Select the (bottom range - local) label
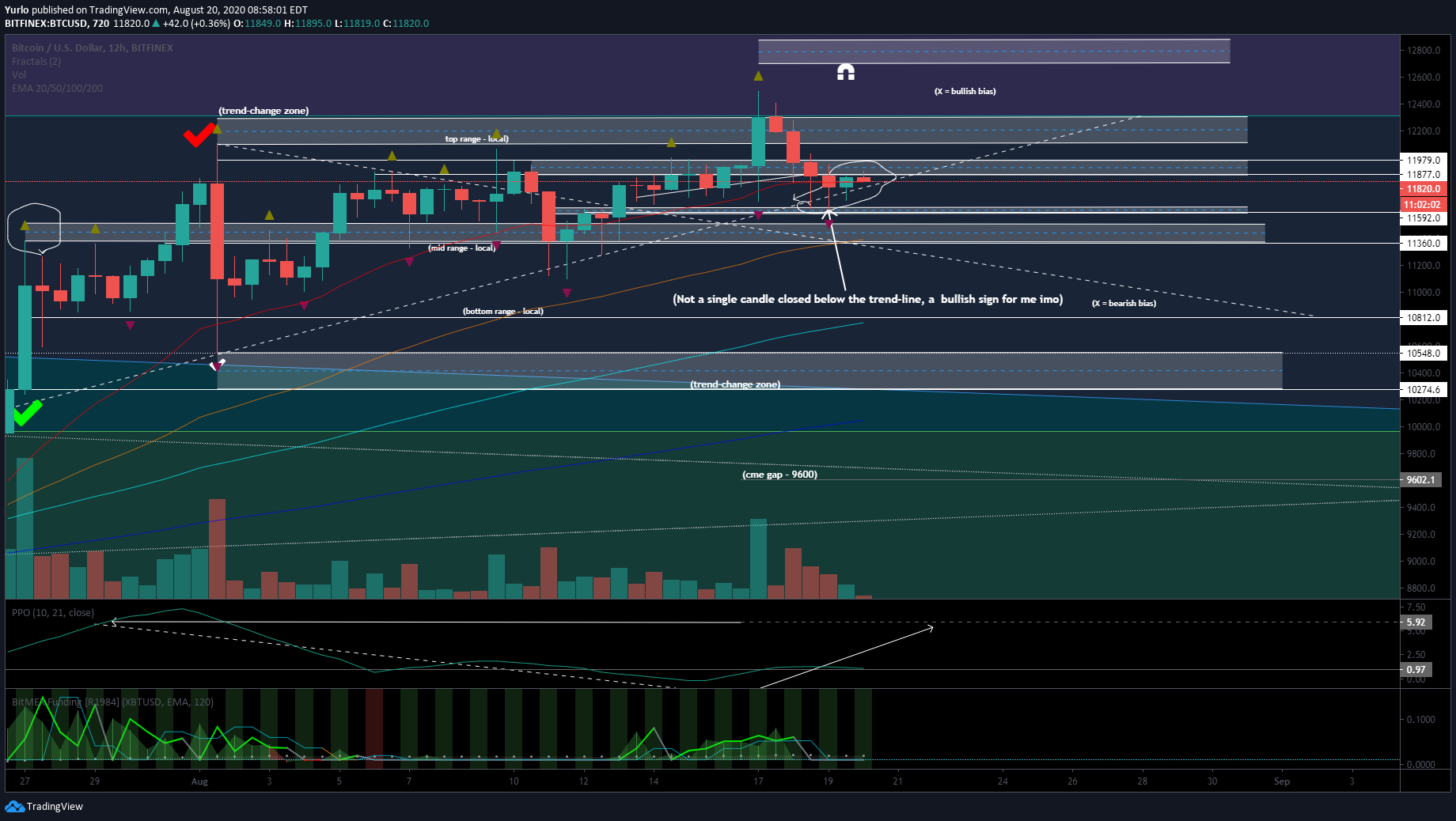Image resolution: width=1456 pixels, height=821 pixels. [x=503, y=311]
